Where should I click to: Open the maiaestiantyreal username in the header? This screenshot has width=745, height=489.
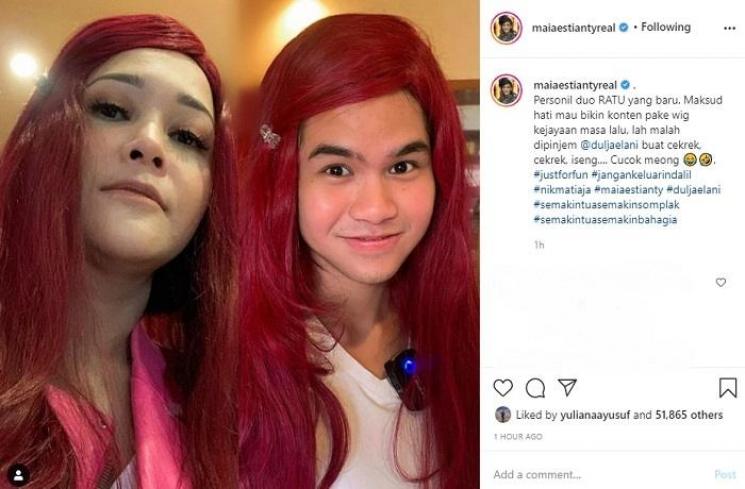pos(573,28)
